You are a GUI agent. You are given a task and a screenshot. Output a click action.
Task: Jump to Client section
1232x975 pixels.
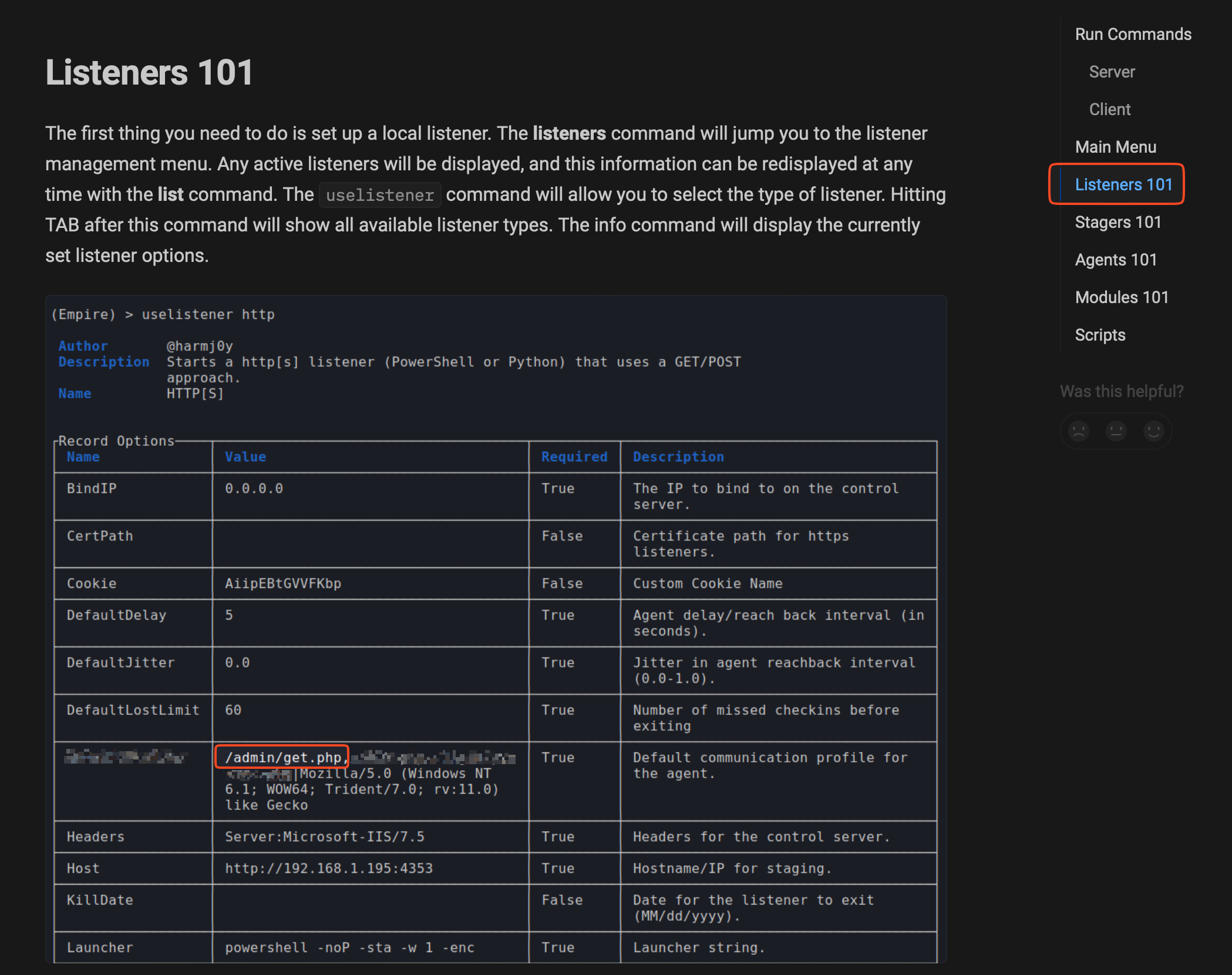pos(1110,109)
